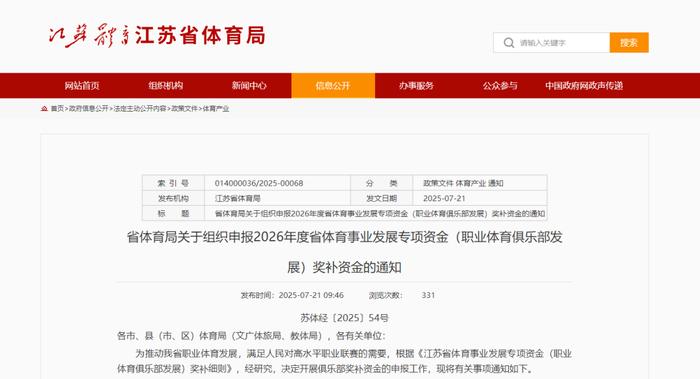Go to 新闻中心 in the navigation bar
This screenshot has width=700, height=379.
tap(249, 86)
